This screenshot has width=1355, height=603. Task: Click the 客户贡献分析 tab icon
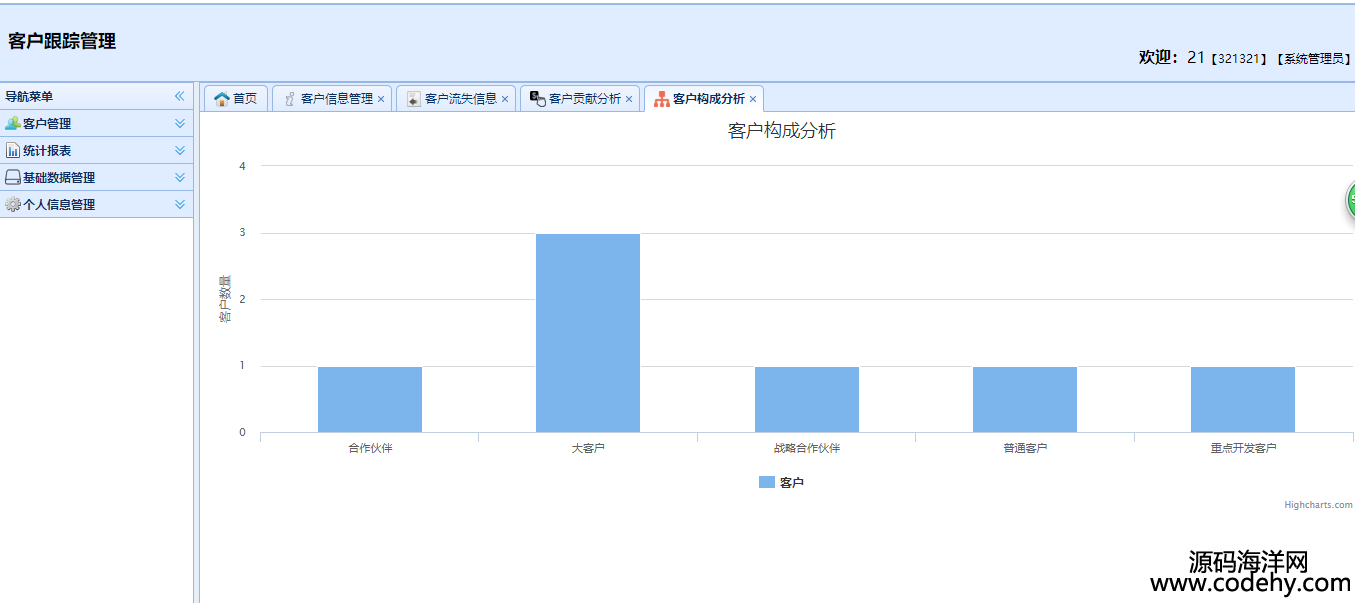537,99
